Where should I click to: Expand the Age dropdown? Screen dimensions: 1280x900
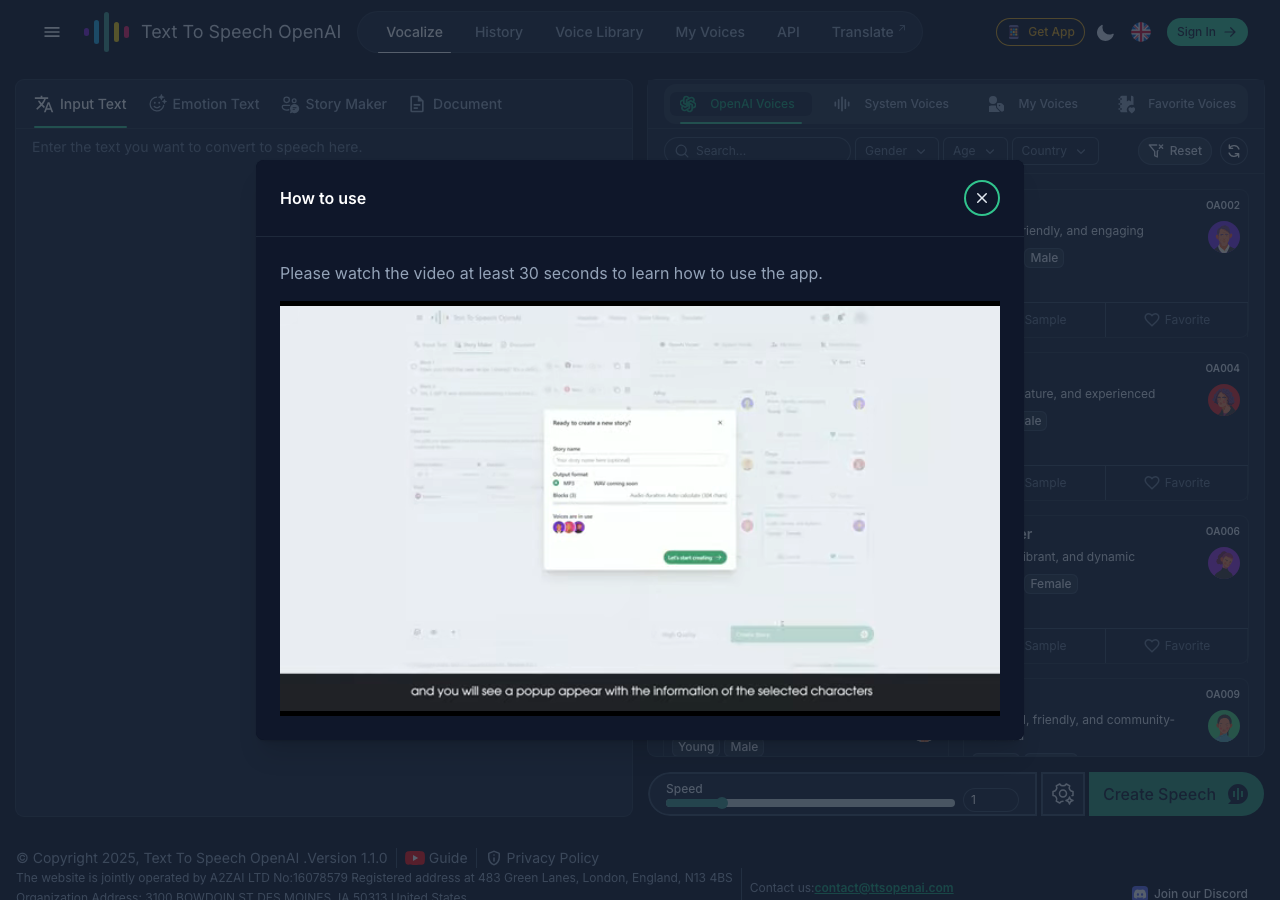click(974, 151)
